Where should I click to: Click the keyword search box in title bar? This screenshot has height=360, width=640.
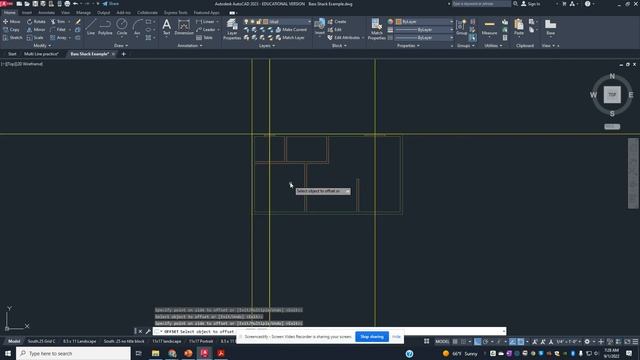pos(481,4)
